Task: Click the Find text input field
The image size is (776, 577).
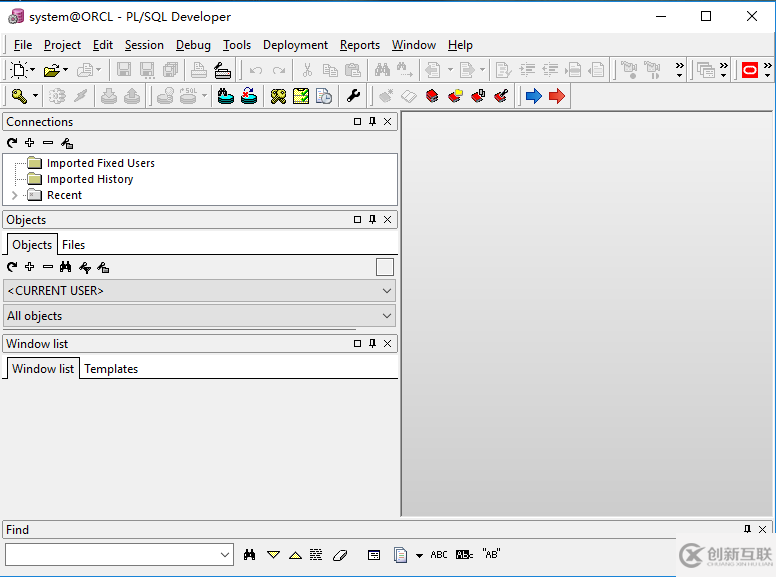Action: point(111,554)
